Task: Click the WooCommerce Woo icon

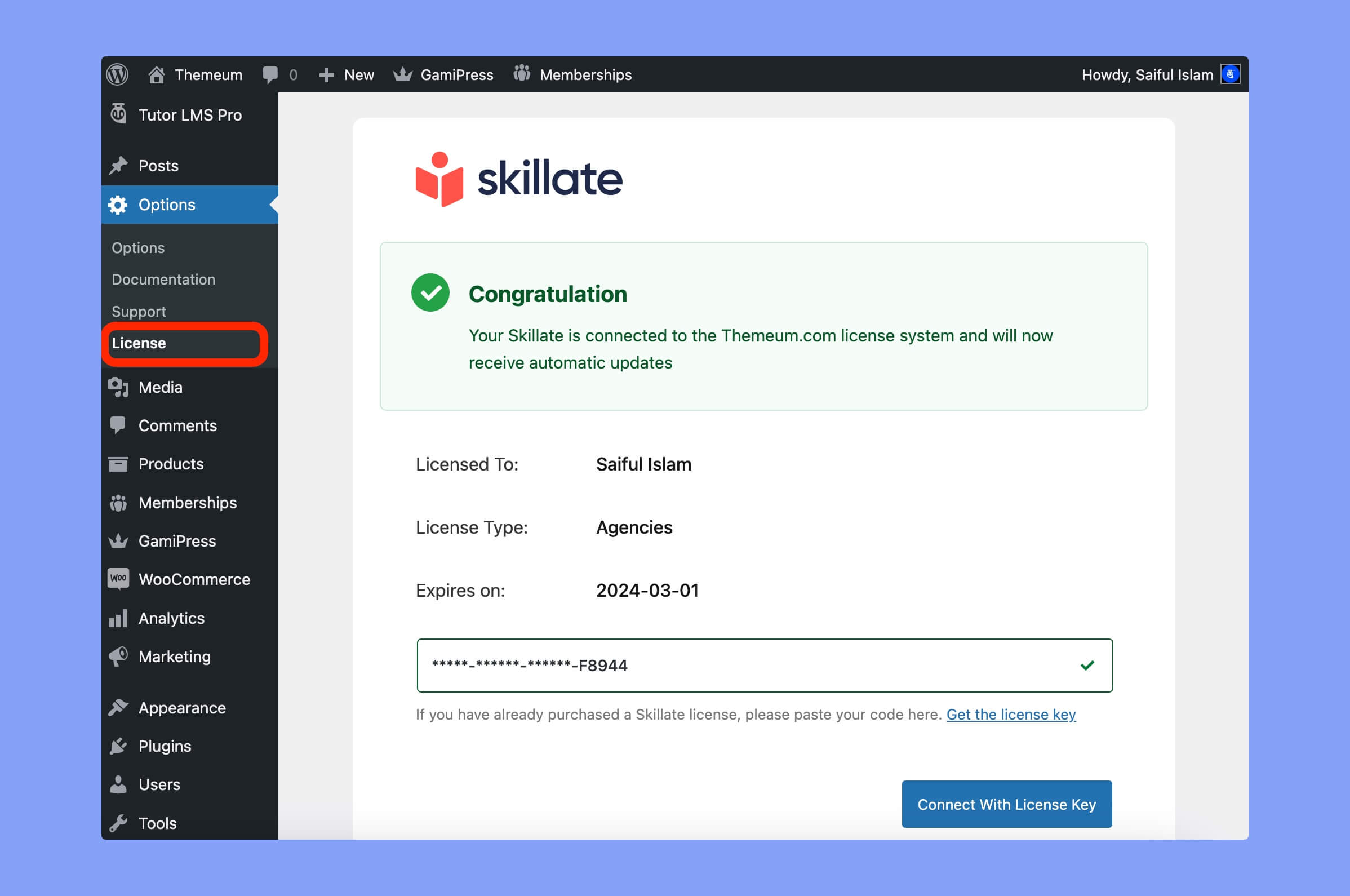Action: 118,578
